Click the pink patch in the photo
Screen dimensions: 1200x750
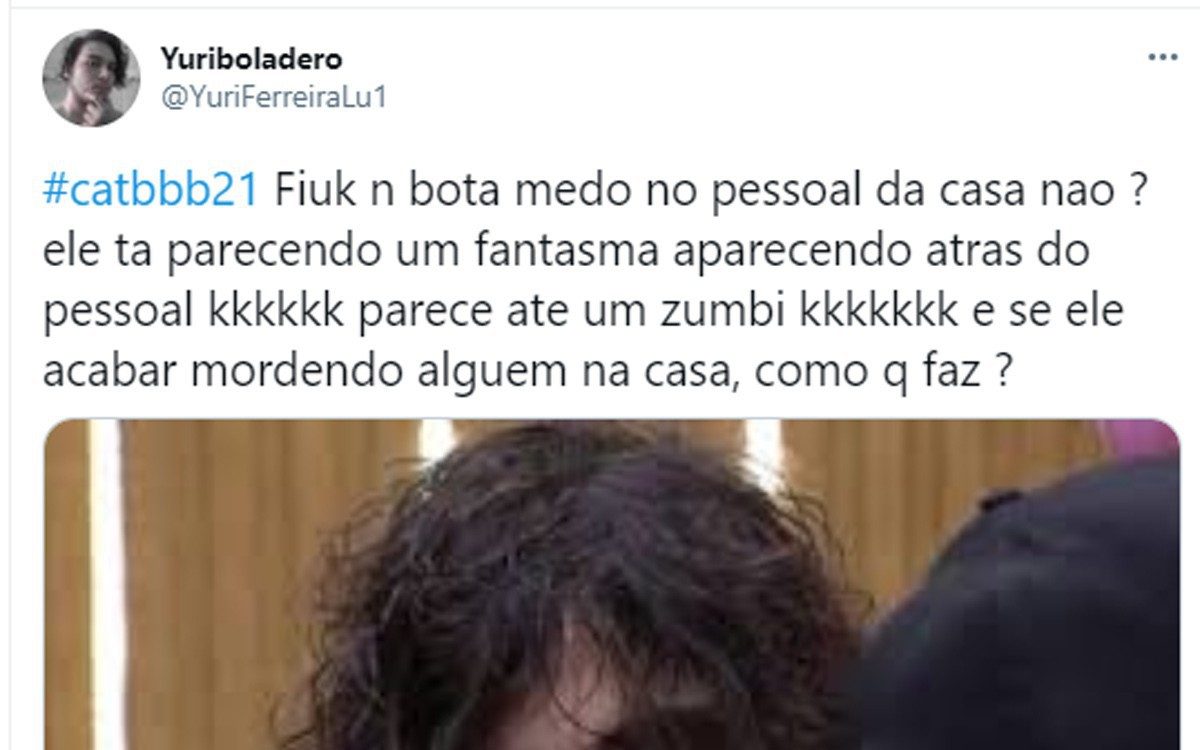click(x=1140, y=440)
